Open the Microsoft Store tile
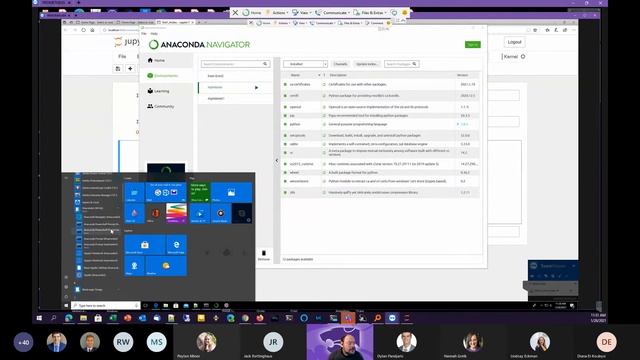The image size is (640, 360). (x=144, y=244)
